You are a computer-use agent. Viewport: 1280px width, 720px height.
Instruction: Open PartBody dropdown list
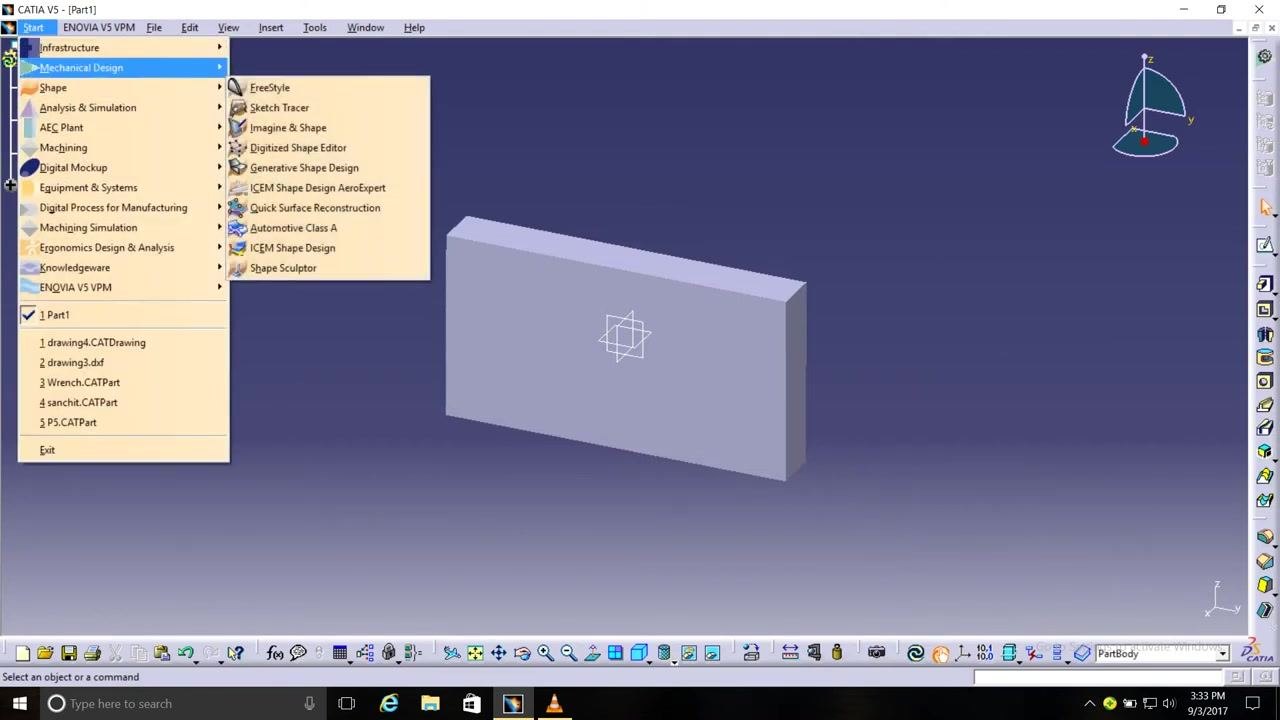(x=1222, y=654)
